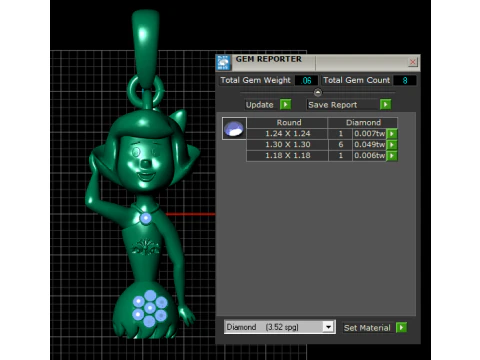The image size is (480, 360).
Task: Click the Gem Reporter title bar icon
Action: coord(223,63)
